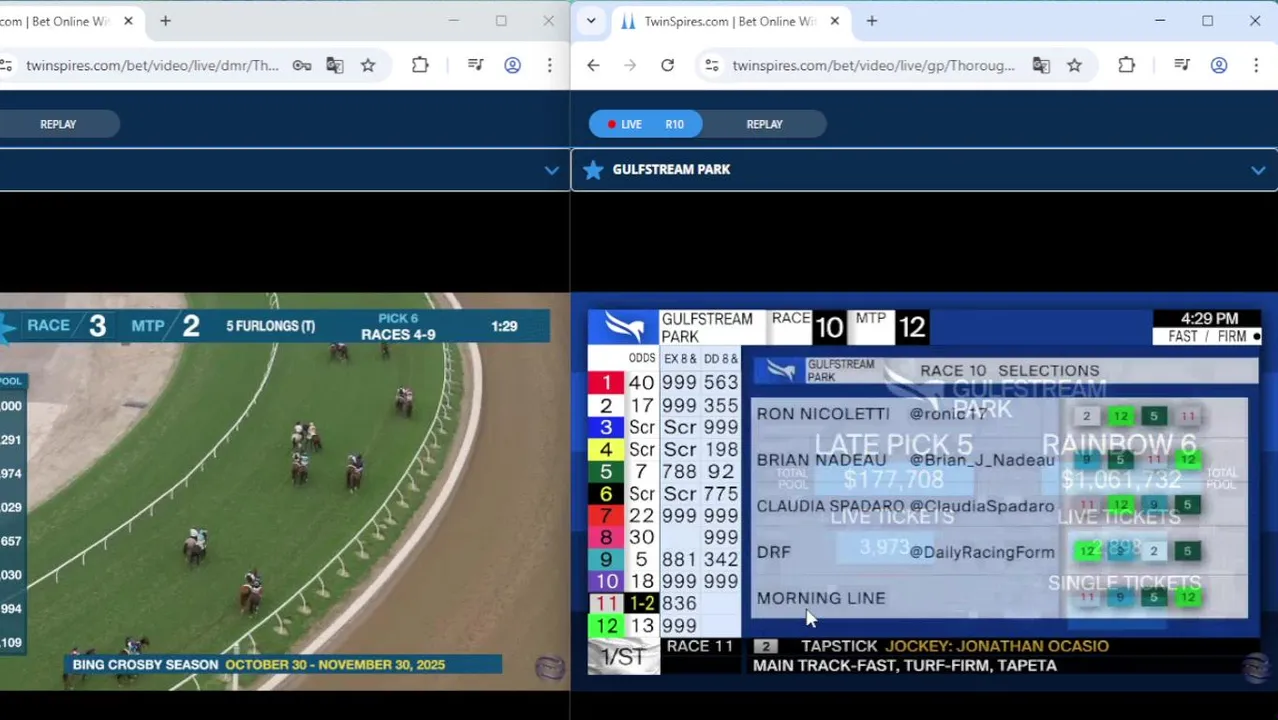This screenshot has width=1278, height=720.
Task: Click the forward arrow in right browser window
Action: [630, 65]
